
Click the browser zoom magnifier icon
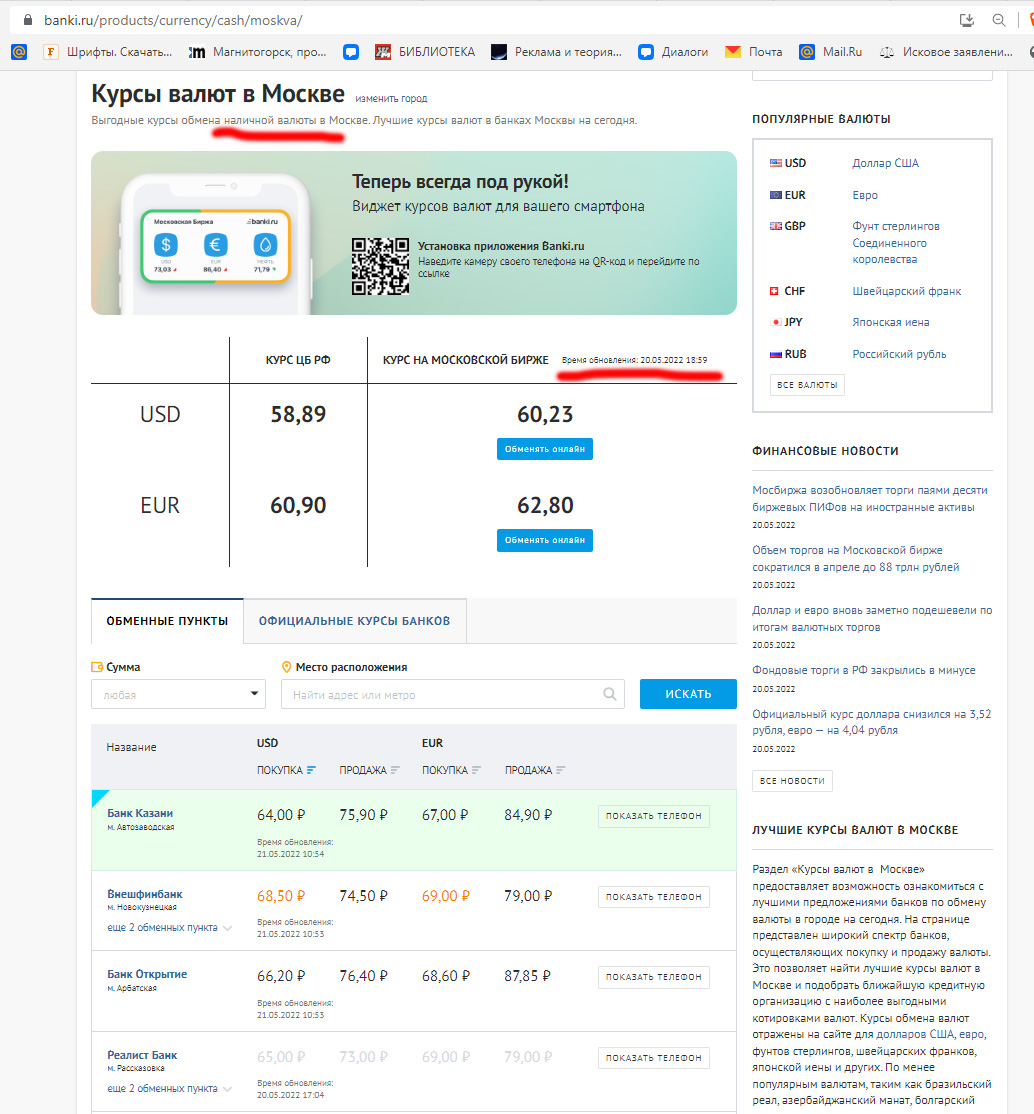tap(998, 20)
